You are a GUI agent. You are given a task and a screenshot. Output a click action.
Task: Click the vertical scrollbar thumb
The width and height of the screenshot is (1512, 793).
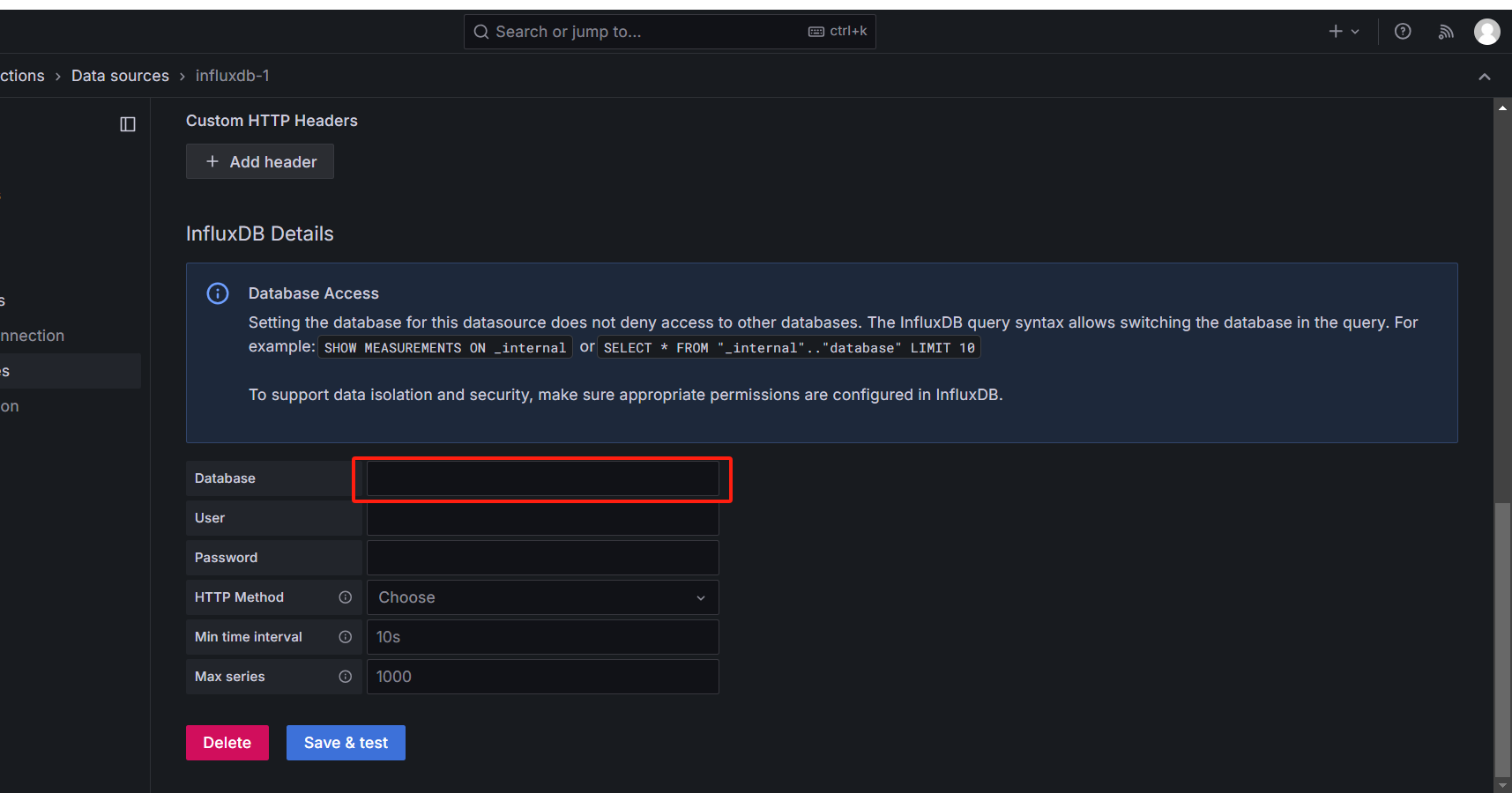point(1502,641)
